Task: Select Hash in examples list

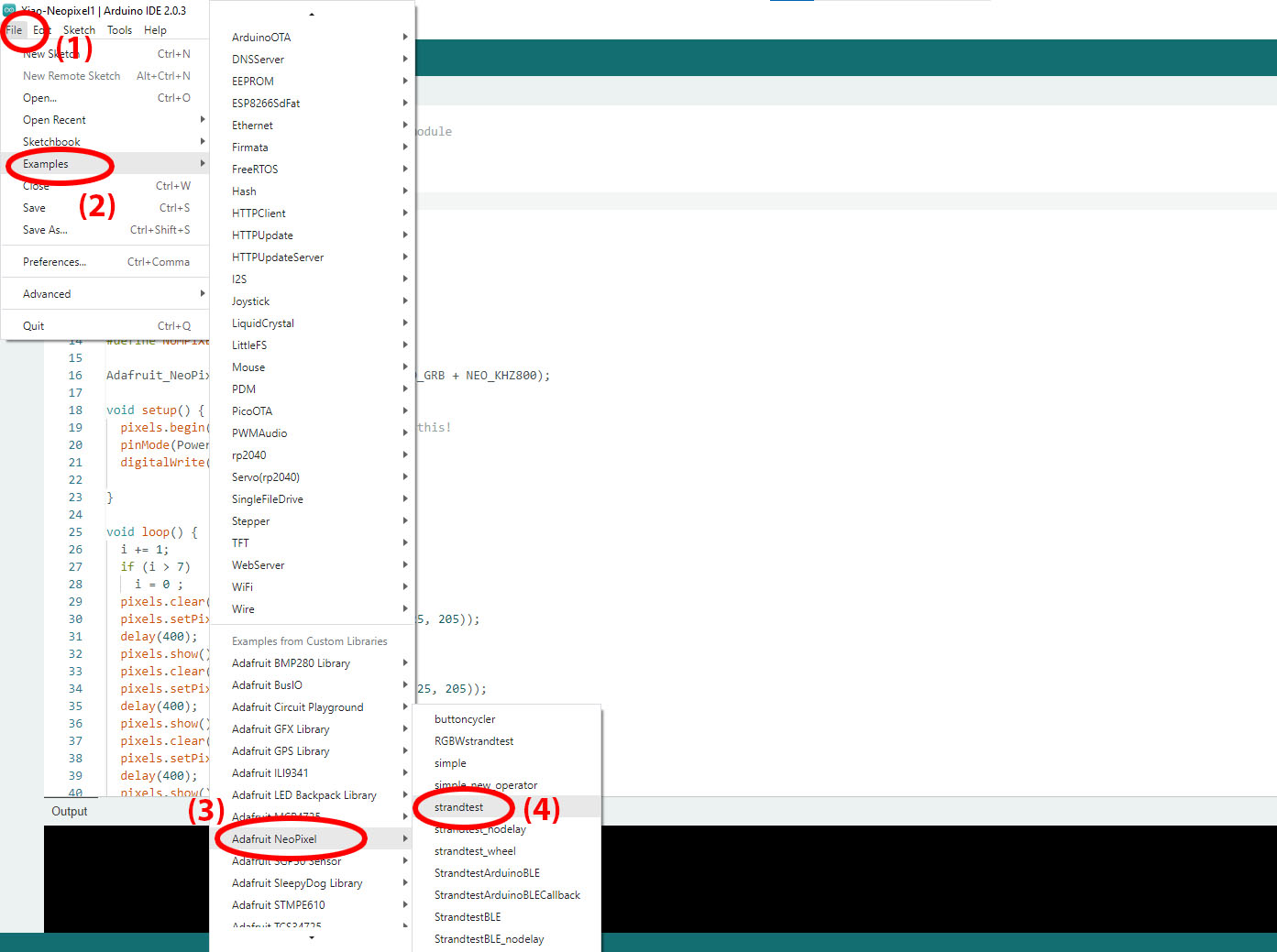Action: 312,191
